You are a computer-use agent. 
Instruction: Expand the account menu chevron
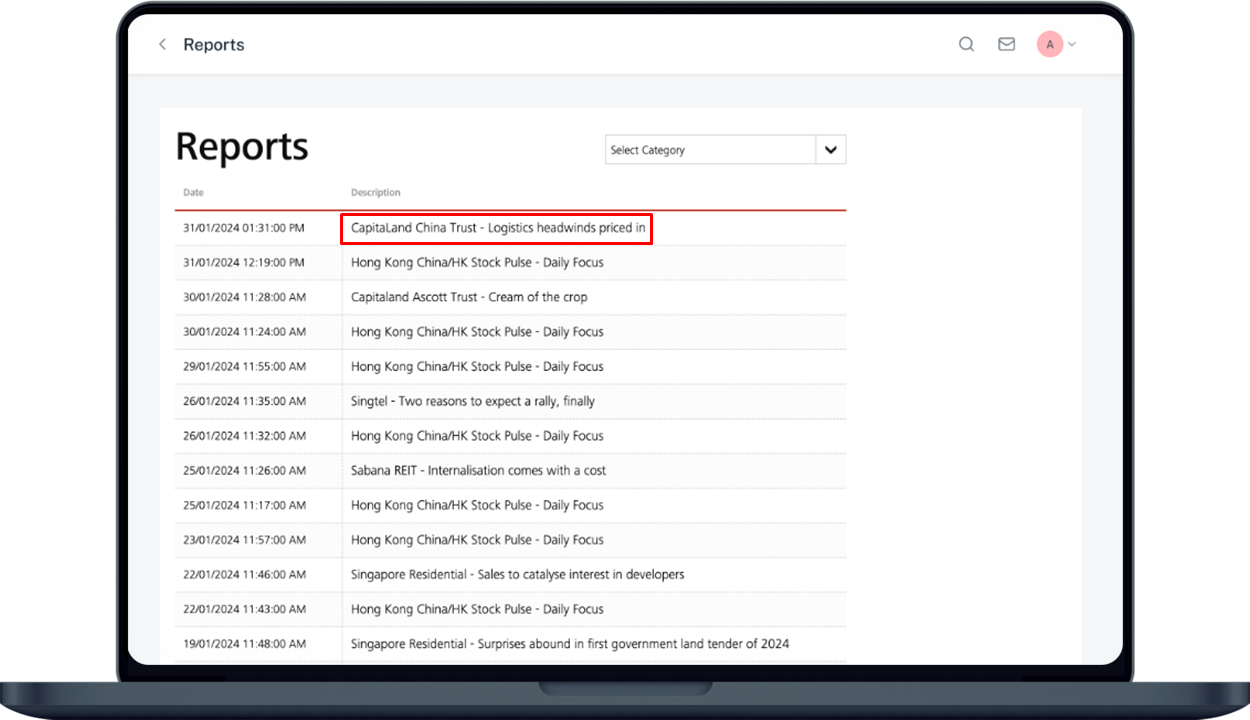click(x=1072, y=44)
